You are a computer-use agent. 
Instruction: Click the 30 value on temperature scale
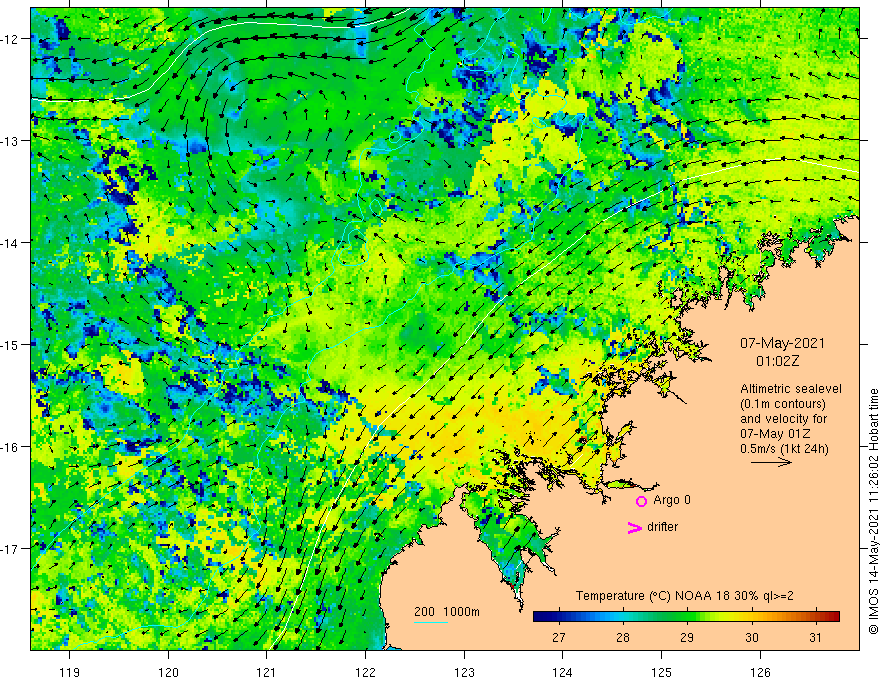(x=751, y=637)
